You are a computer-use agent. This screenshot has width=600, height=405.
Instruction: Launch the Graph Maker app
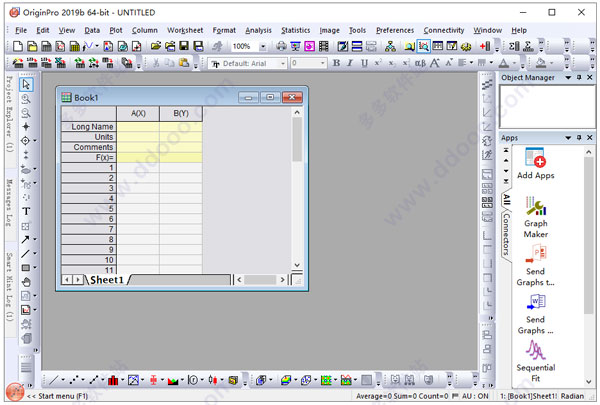click(536, 217)
